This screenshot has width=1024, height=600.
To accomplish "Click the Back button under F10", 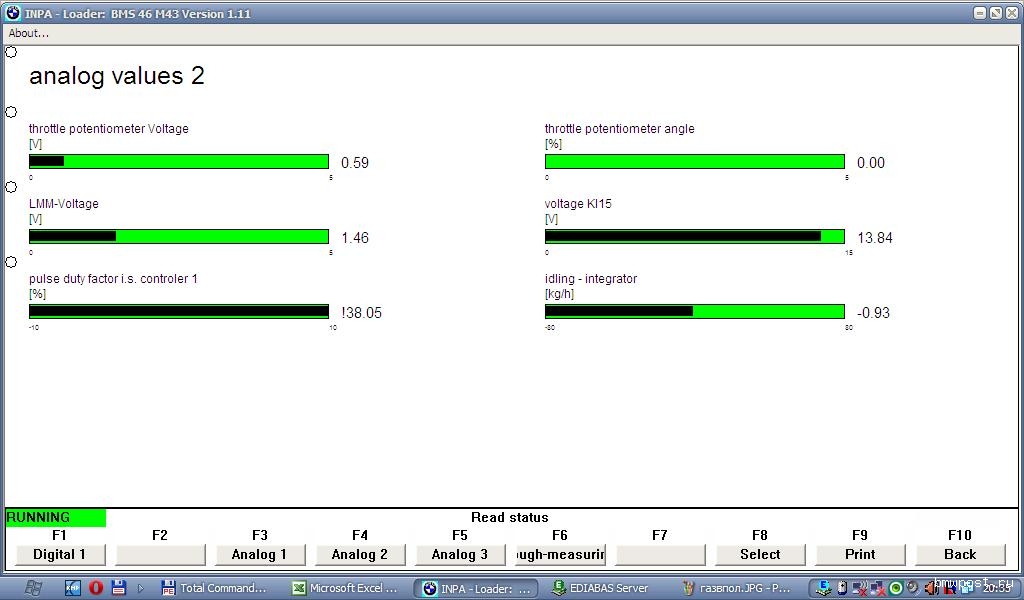I will click(959, 554).
